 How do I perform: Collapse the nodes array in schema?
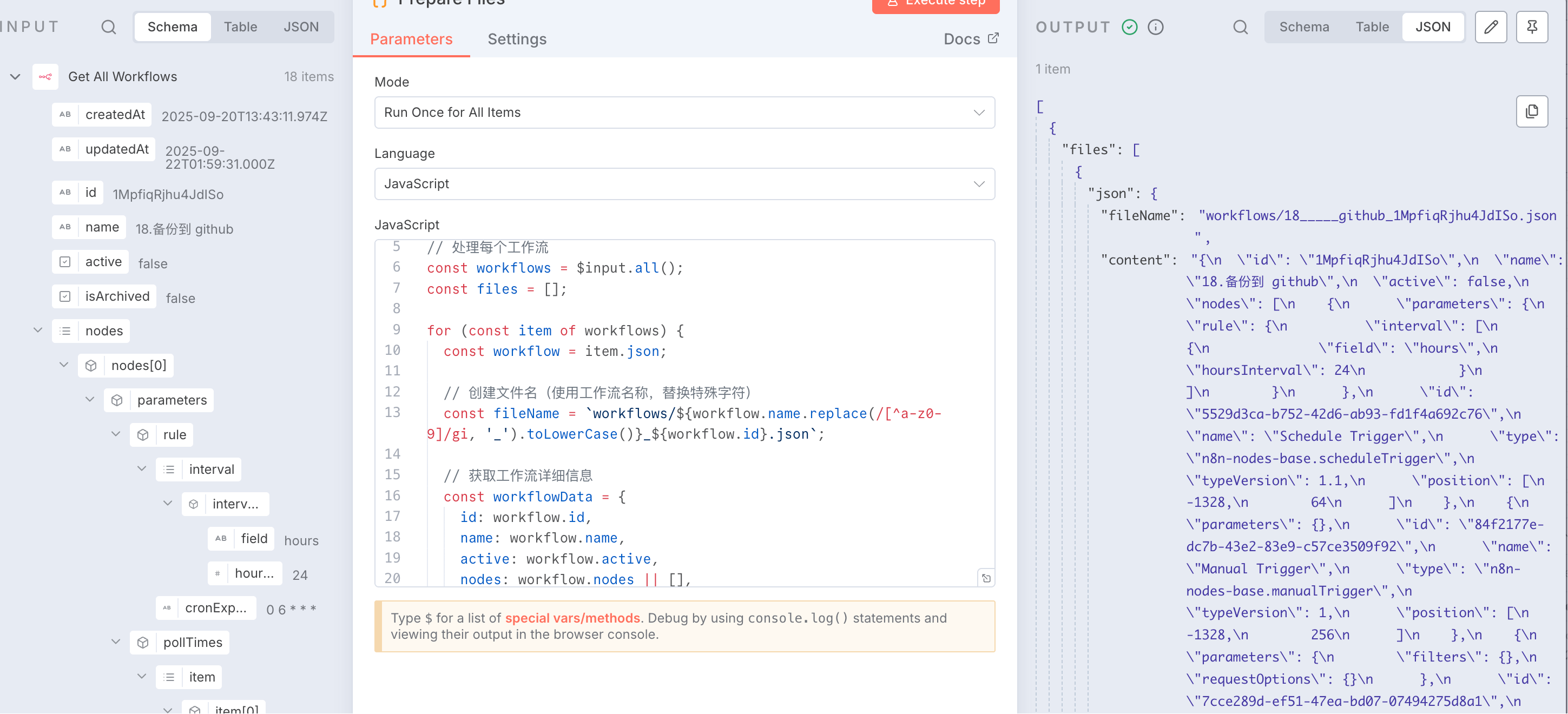point(38,330)
